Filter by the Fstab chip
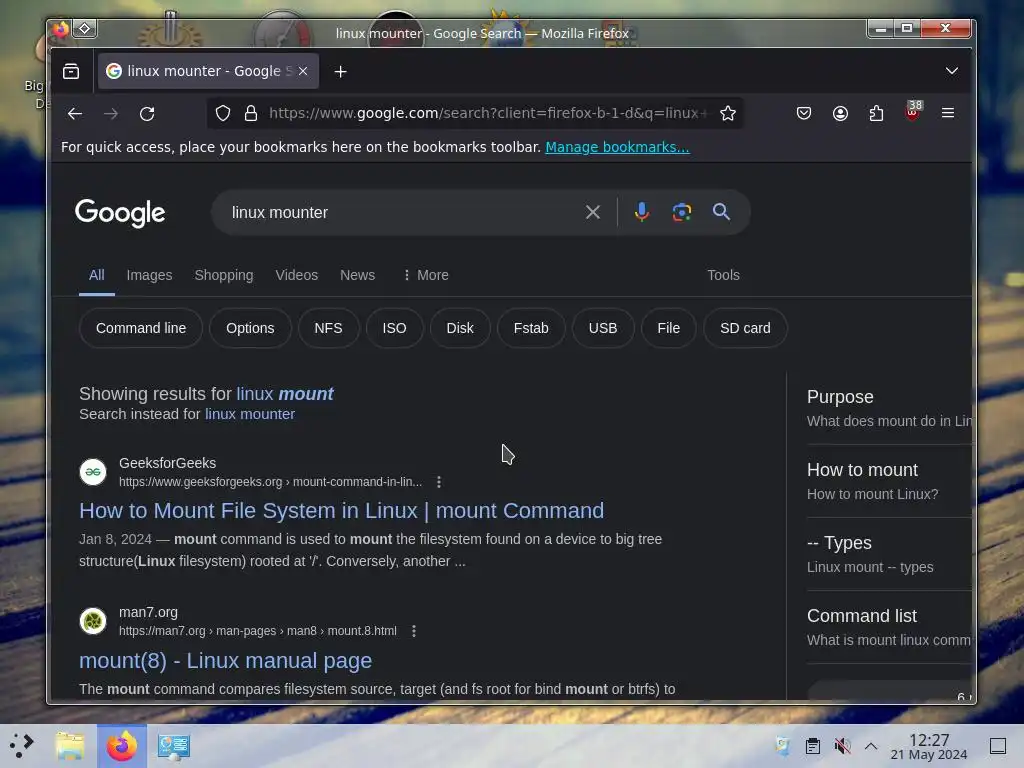 tap(531, 328)
